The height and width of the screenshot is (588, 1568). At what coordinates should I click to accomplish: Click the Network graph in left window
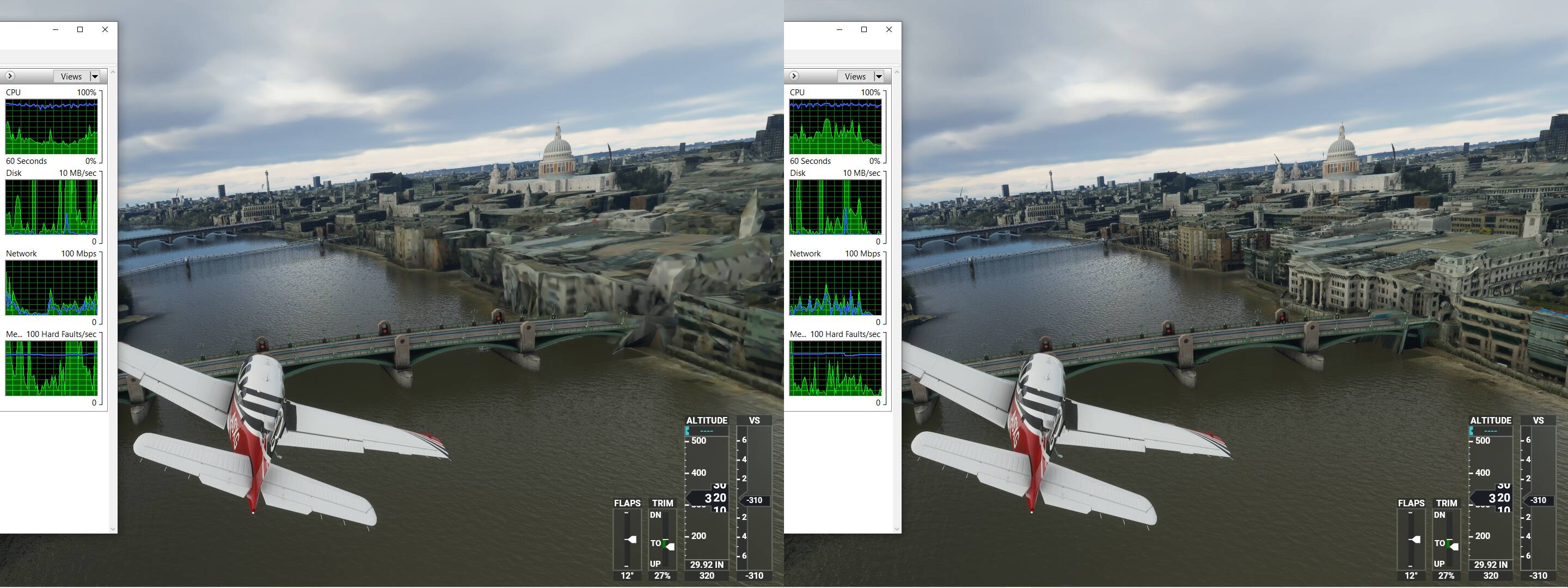(x=51, y=287)
